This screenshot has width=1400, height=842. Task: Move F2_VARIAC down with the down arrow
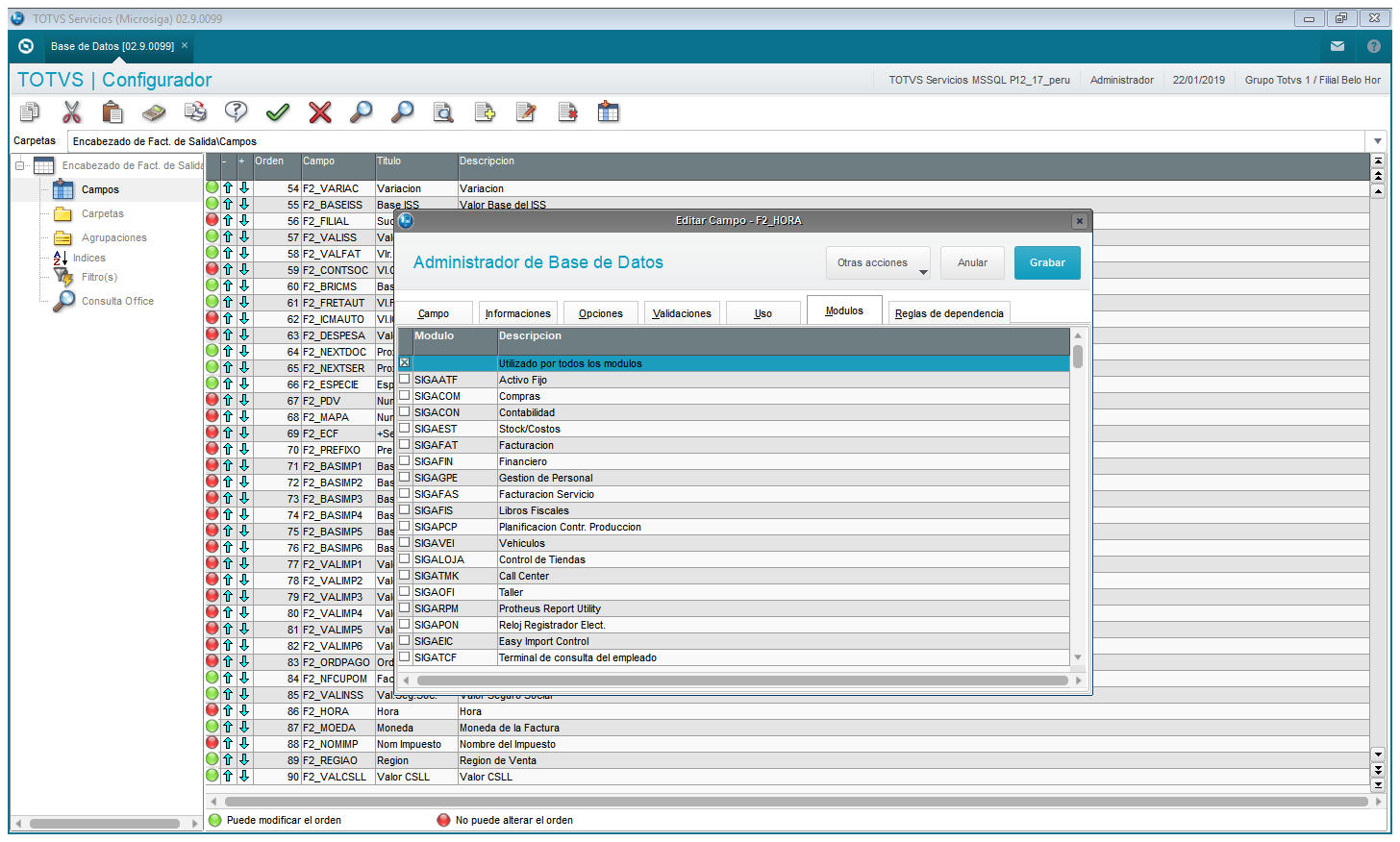(244, 188)
